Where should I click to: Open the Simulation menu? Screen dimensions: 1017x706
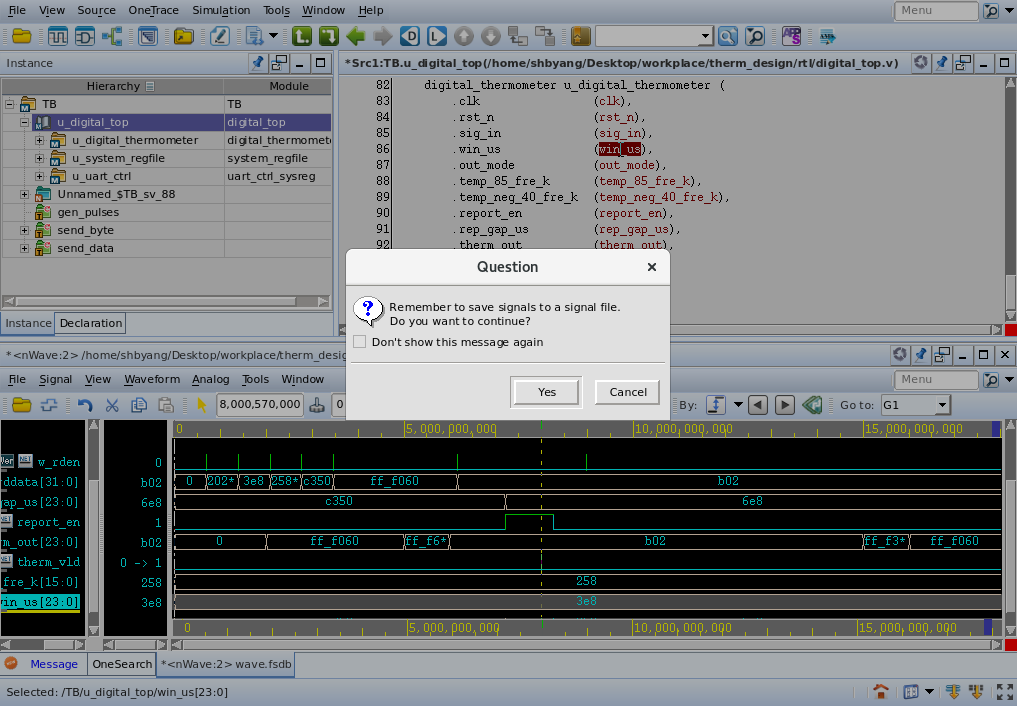221,10
